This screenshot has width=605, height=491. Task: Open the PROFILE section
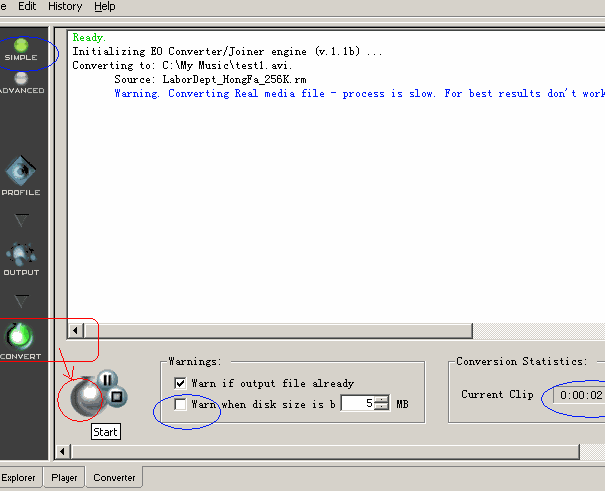[21, 177]
